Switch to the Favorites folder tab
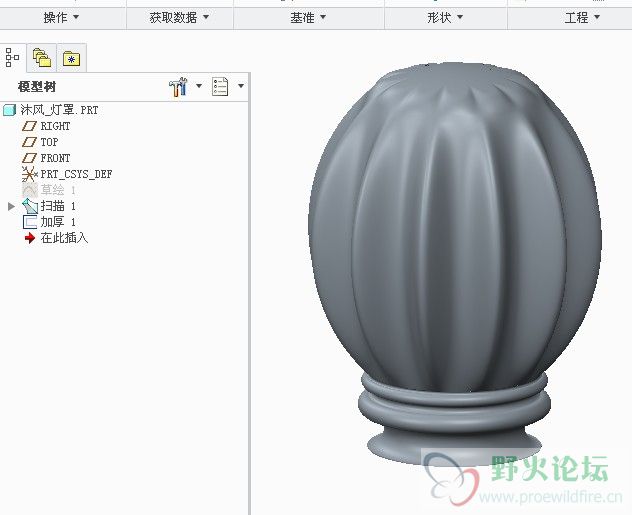Screen dimensions: 632x515 tap(71, 58)
